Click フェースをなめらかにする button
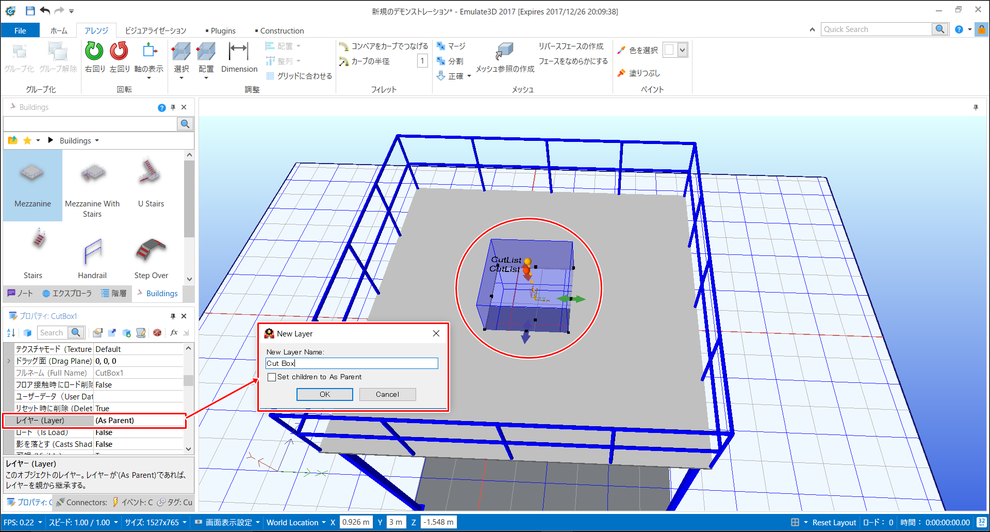 pos(573,61)
